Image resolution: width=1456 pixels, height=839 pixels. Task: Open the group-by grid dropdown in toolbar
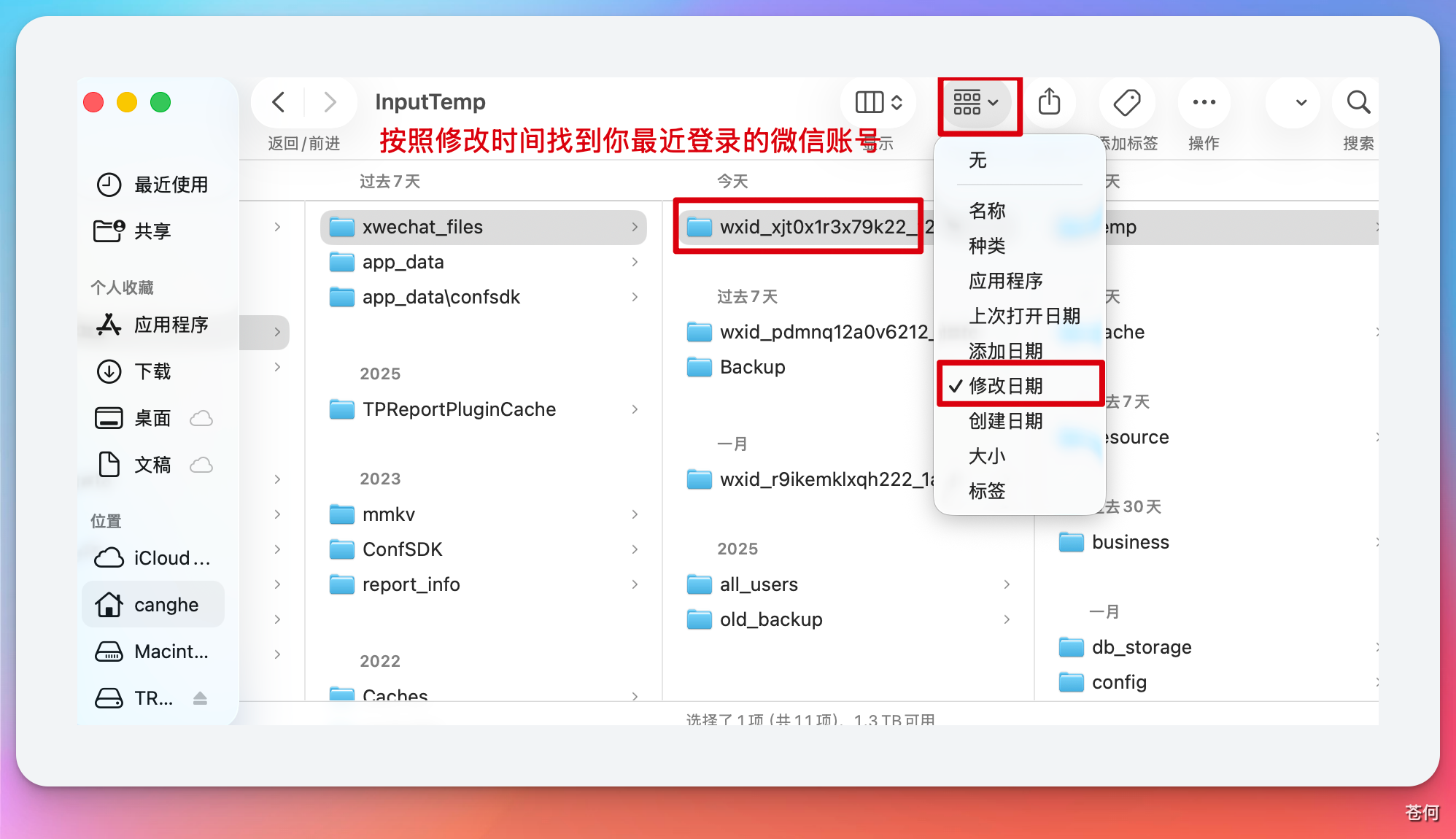976,103
